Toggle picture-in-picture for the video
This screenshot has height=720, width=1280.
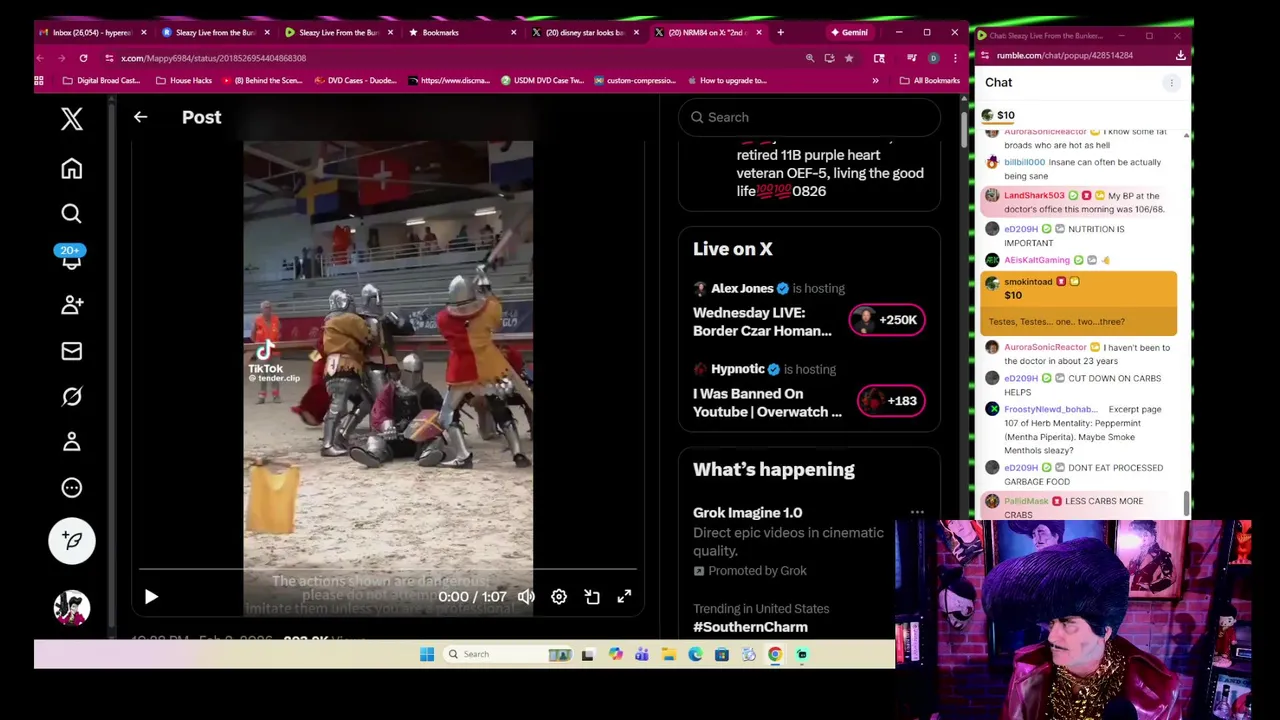point(592,597)
